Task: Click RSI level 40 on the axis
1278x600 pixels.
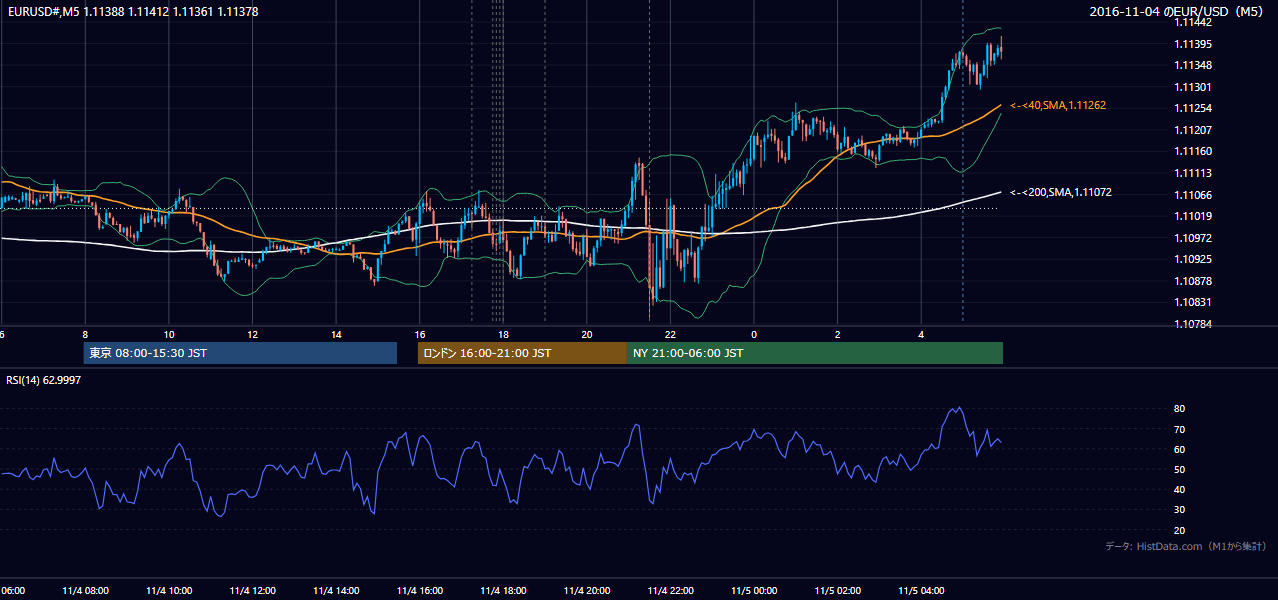Action: click(x=1179, y=489)
